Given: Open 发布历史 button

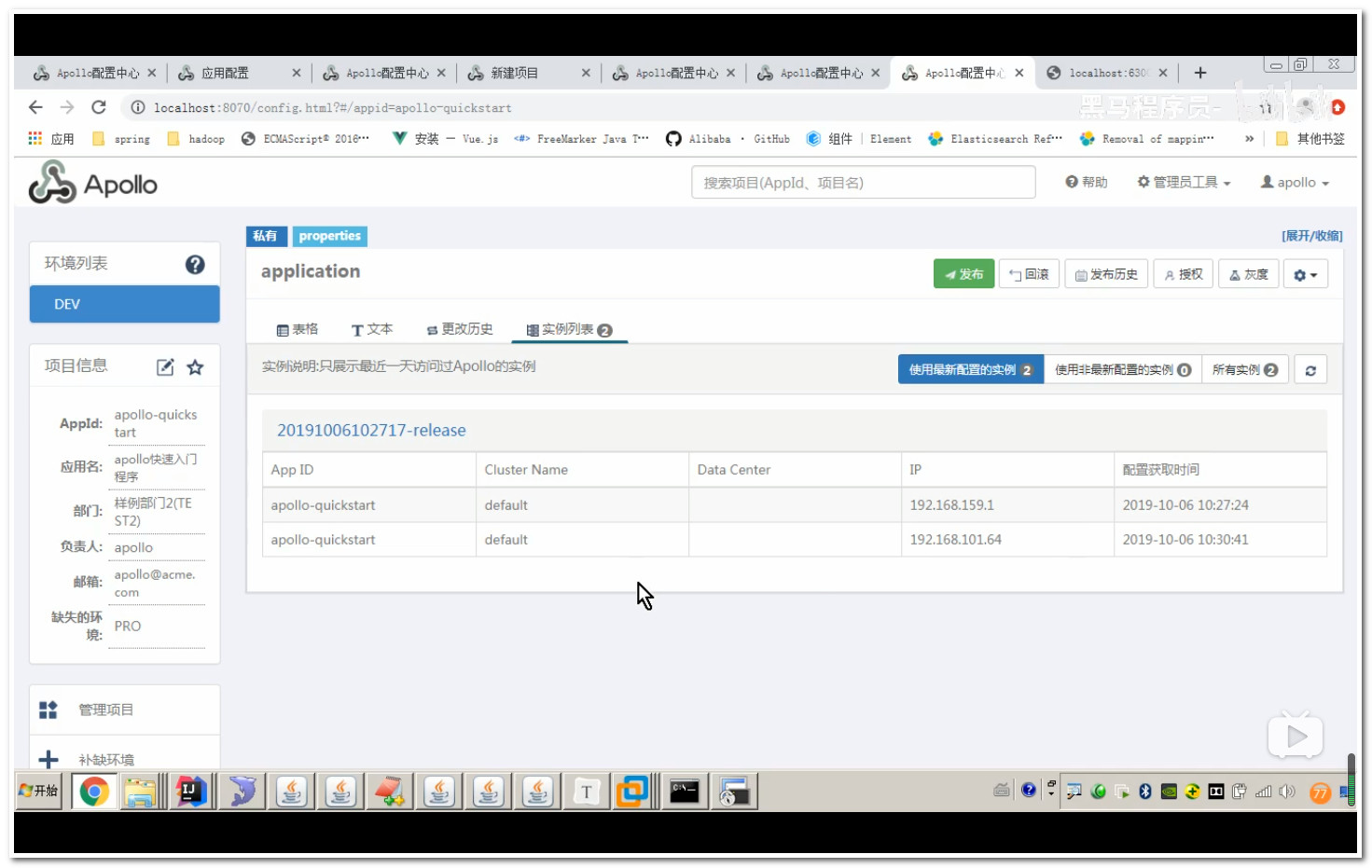Looking at the screenshot, I should pos(1106,274).
